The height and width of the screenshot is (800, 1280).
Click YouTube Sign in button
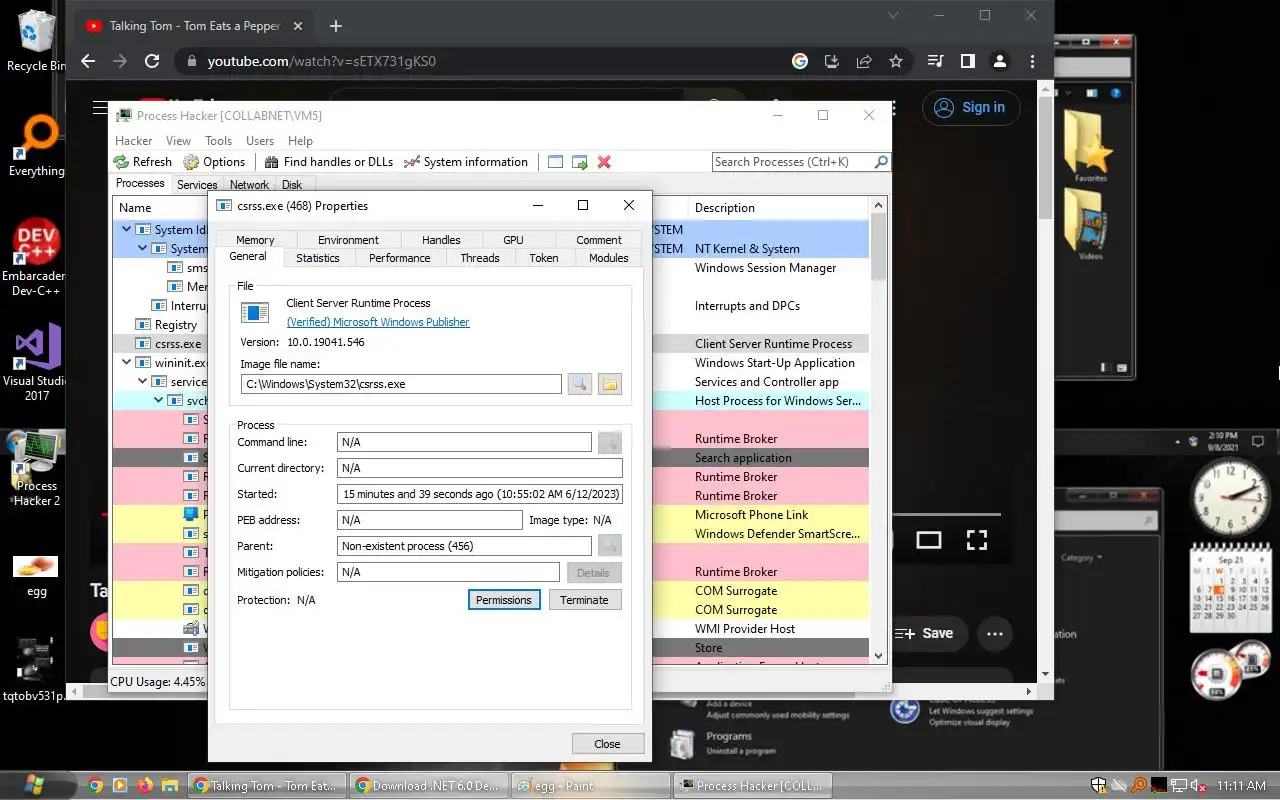click(x=971, y=108)
